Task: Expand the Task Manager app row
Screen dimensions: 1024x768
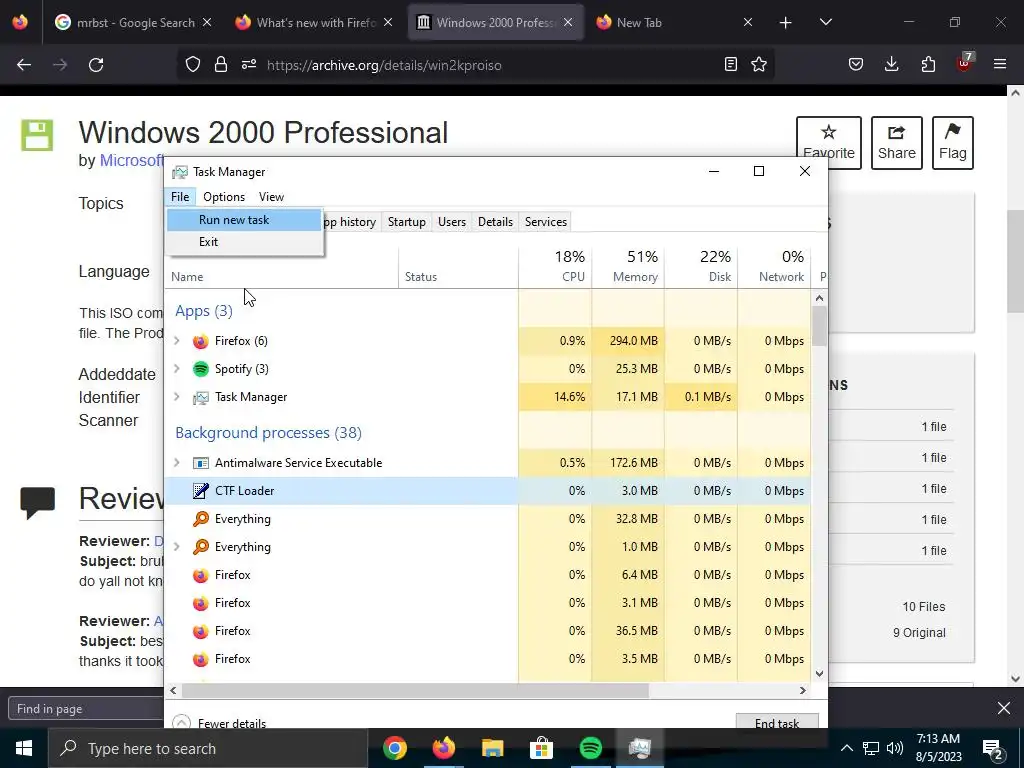Action: coord(176,397)
